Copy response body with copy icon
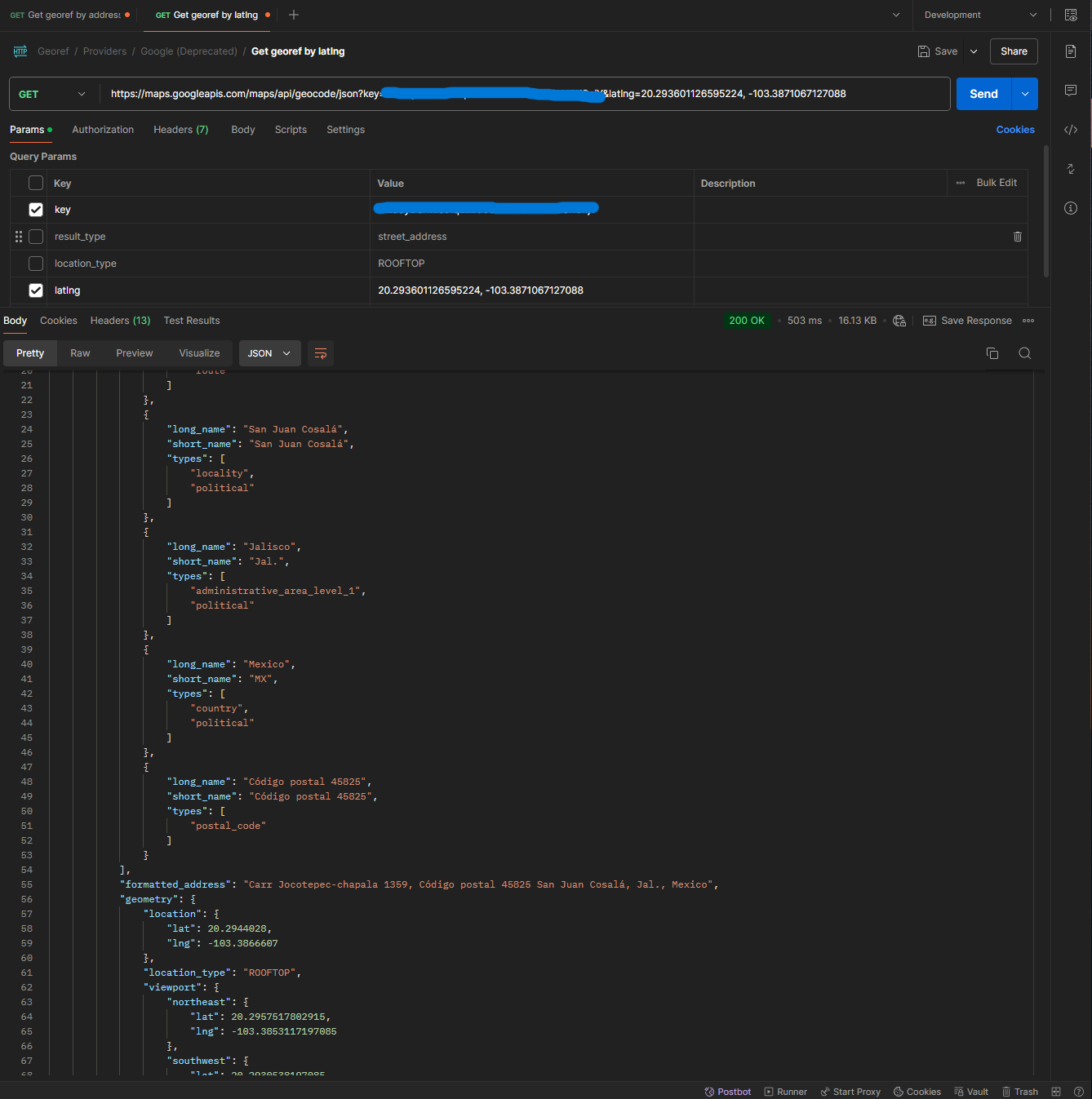This screenshot has height=1099, width=1092. 992,353
